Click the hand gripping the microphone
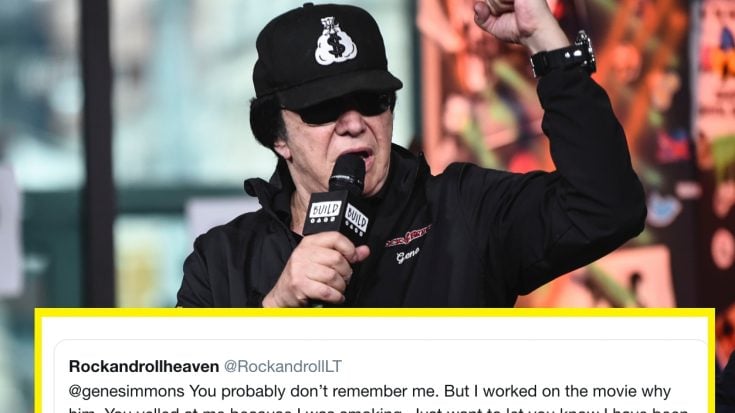The height and width of the screenshot is (413, 735). tap(315, 271)
